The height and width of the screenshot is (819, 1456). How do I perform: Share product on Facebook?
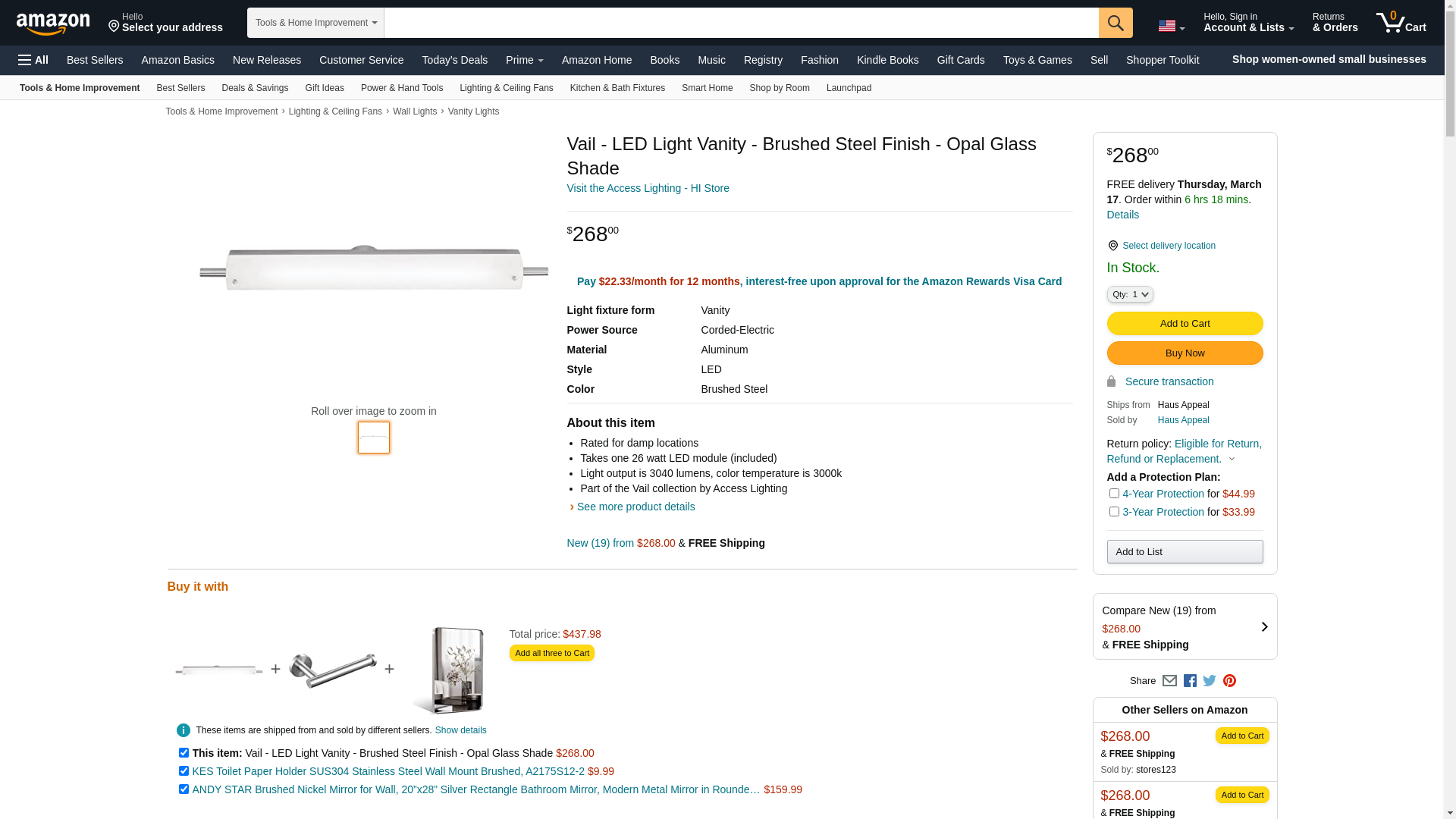[x=1190, y=681]
